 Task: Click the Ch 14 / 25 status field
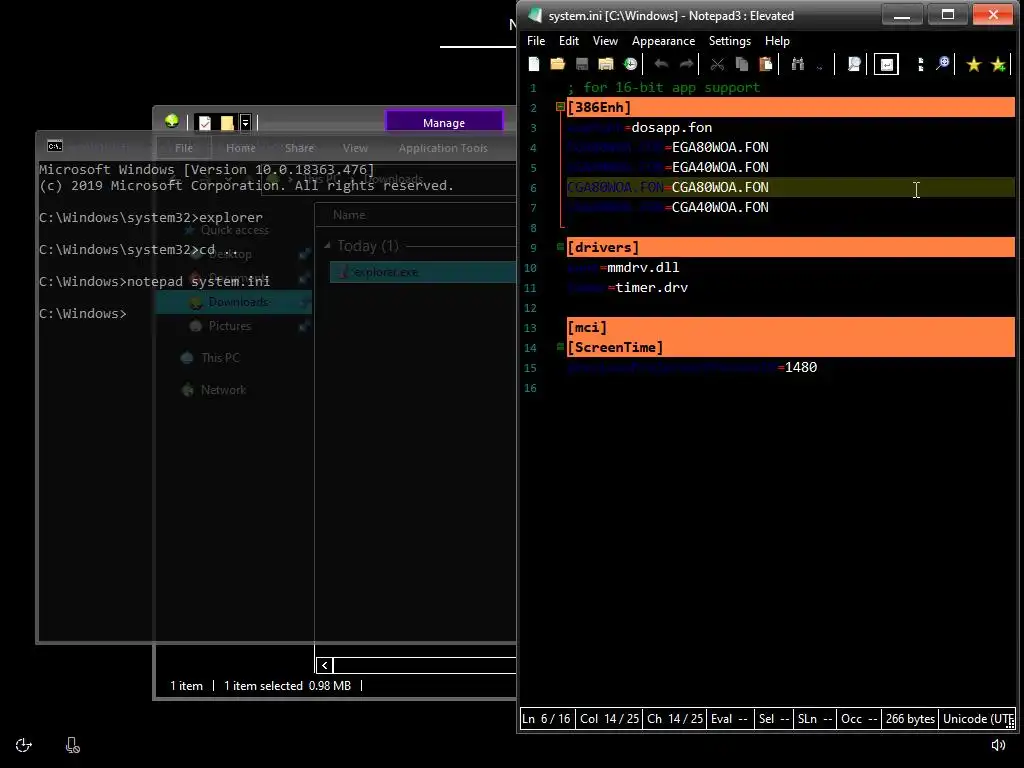point(675,718)
